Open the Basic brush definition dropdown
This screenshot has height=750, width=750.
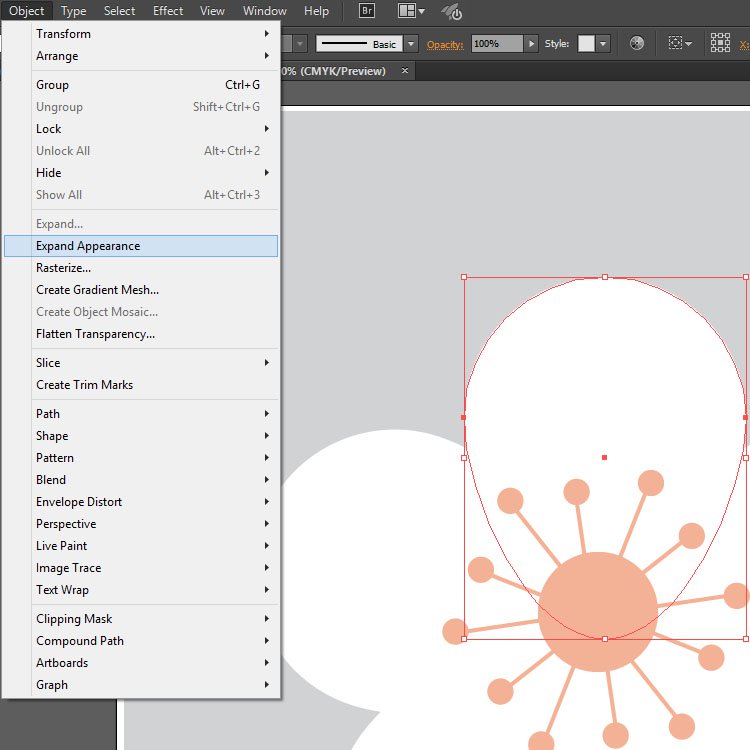[411, 44]
